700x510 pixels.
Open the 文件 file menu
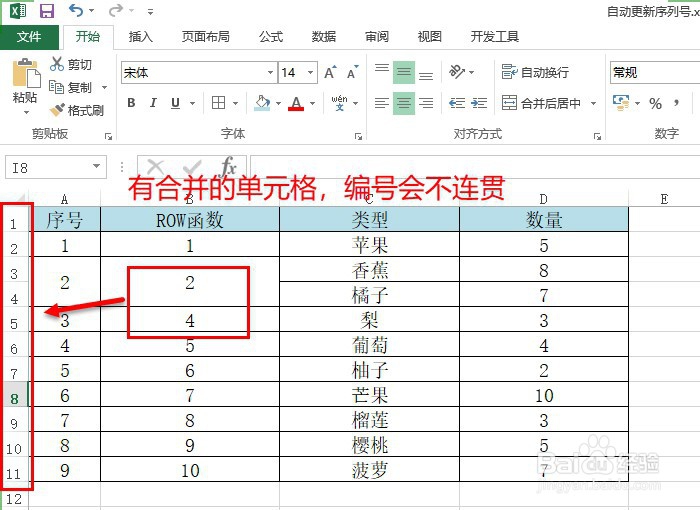29,37
